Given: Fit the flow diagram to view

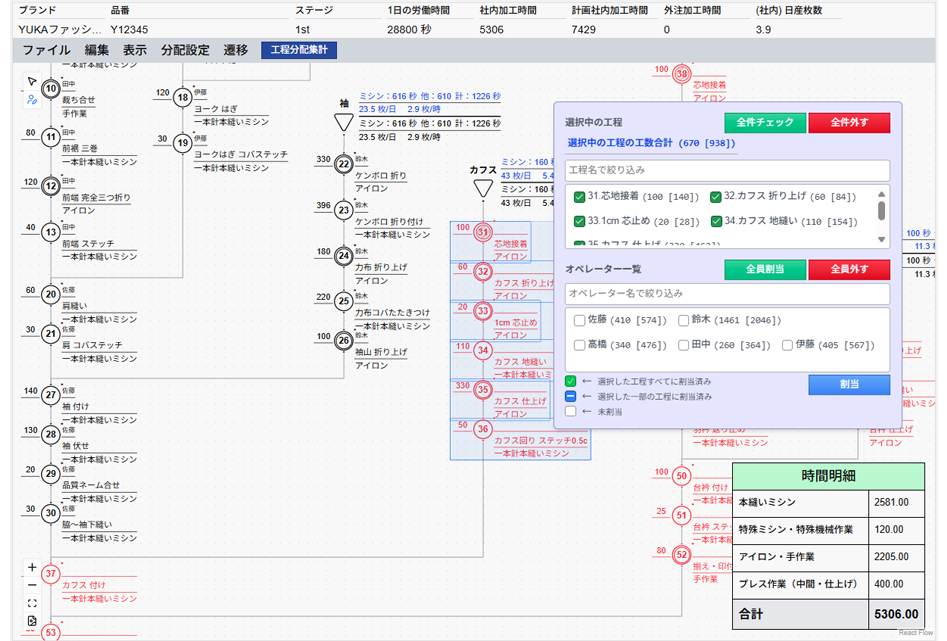Looking at the screenshot, I should tap(32, 603).
